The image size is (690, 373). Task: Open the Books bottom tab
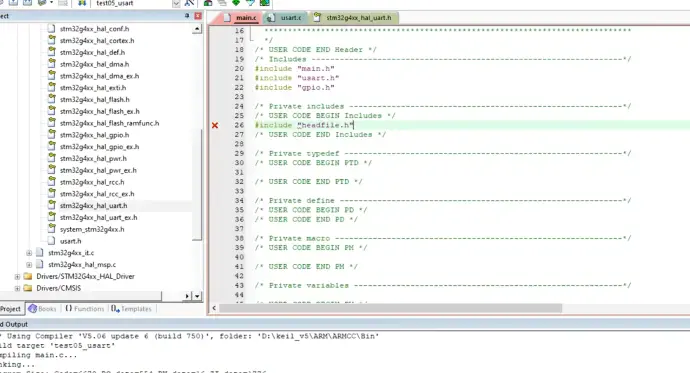pyautogui.click(x=42, y=309)
